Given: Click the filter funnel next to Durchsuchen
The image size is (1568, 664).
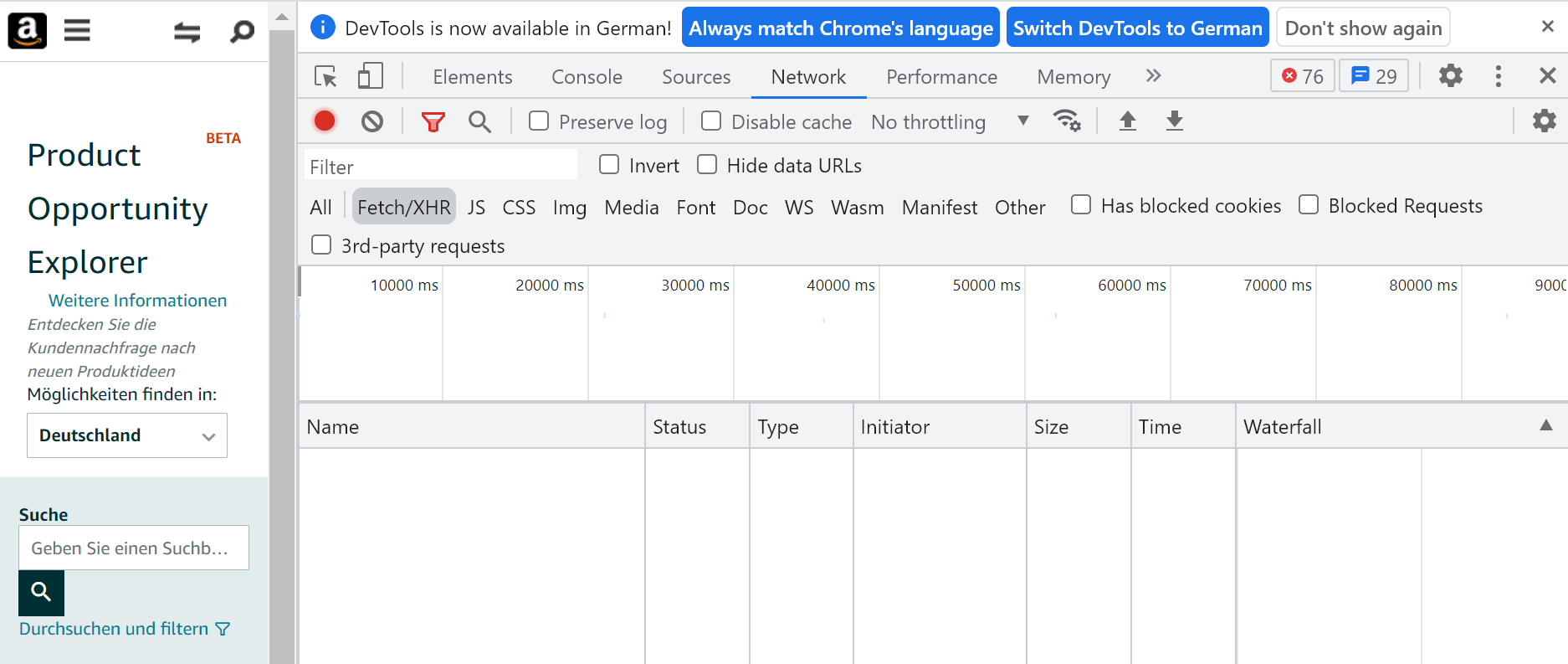Looking at the screenshot, I should point(223,629).
